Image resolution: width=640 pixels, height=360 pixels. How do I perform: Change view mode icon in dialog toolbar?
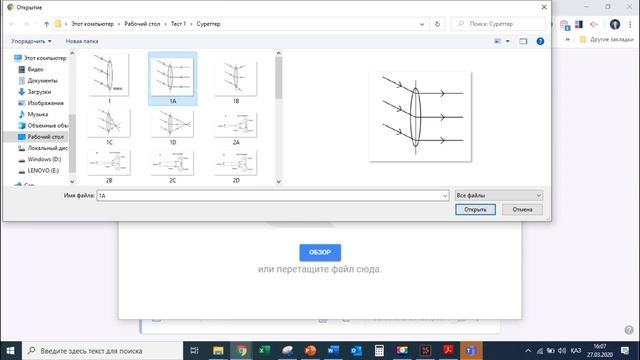click(498, 41)
